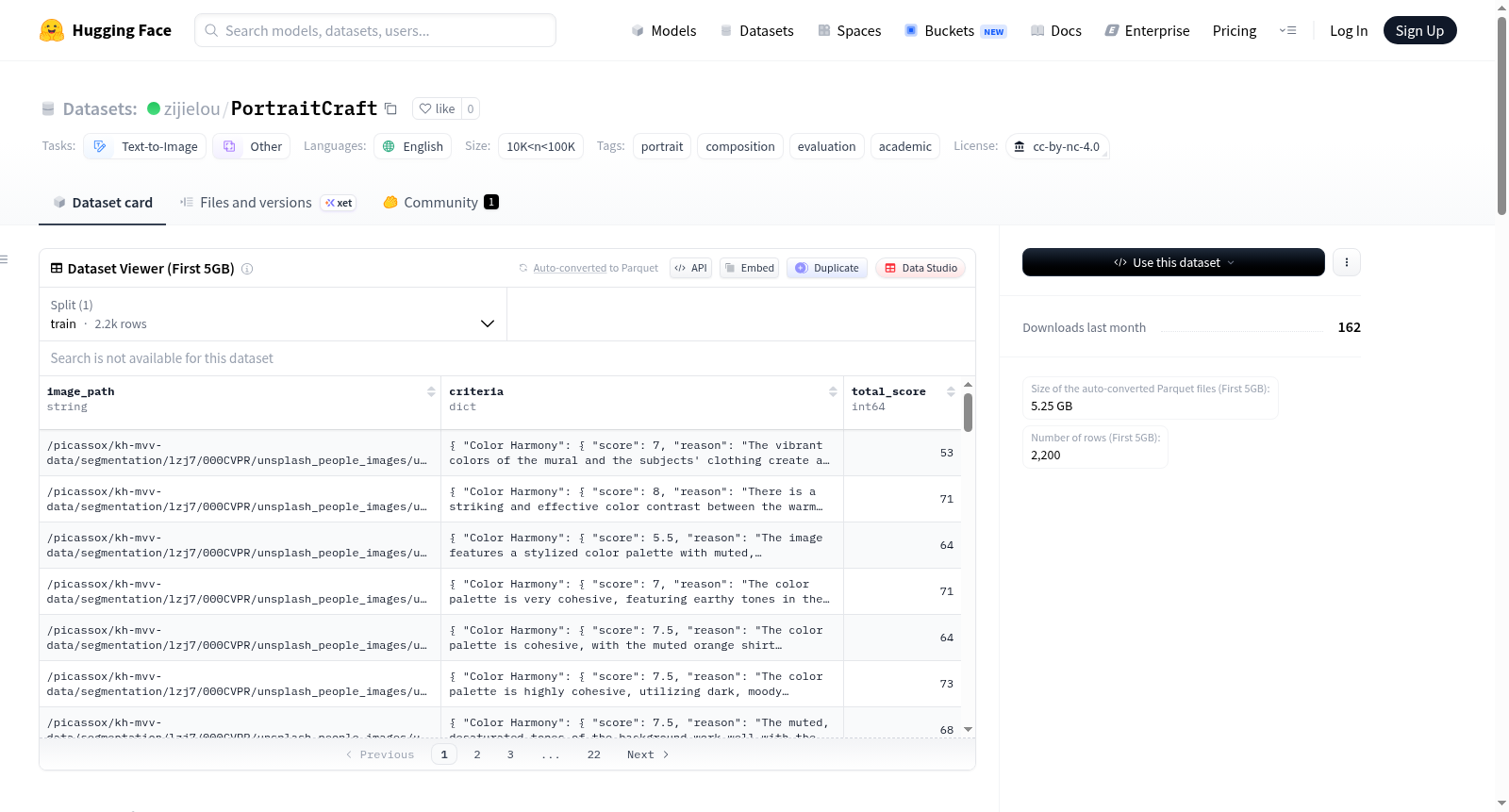Select the composition tag

pos(740,146)
